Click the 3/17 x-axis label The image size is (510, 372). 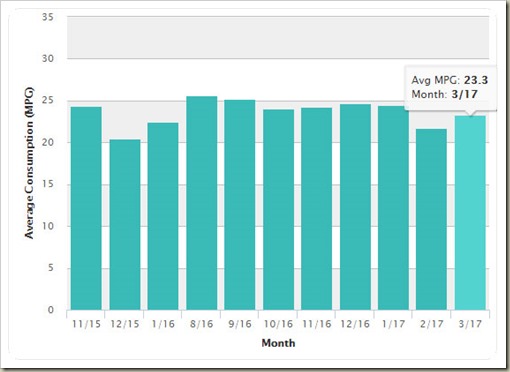(x=470, y=324)
